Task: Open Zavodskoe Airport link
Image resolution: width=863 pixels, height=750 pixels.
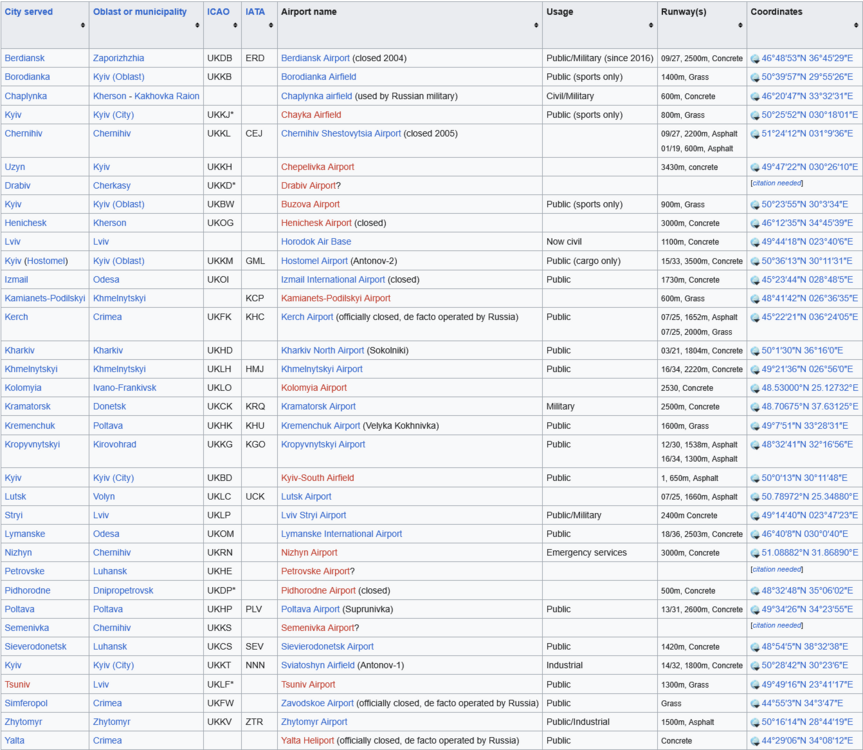Action: [x=318, y=703]
